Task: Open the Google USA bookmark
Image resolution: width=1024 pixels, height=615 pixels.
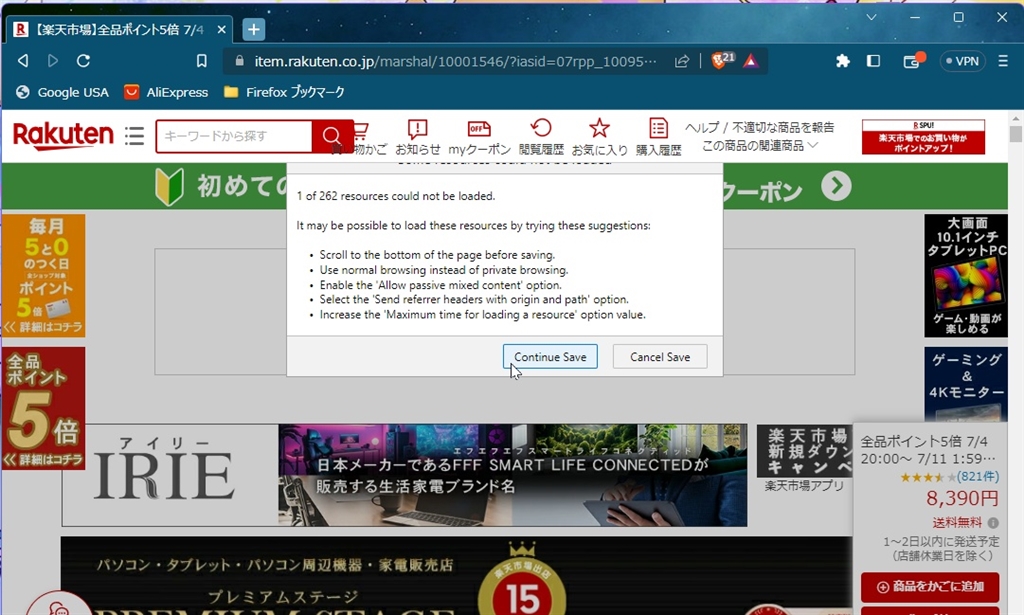Action: pos(62,92)
